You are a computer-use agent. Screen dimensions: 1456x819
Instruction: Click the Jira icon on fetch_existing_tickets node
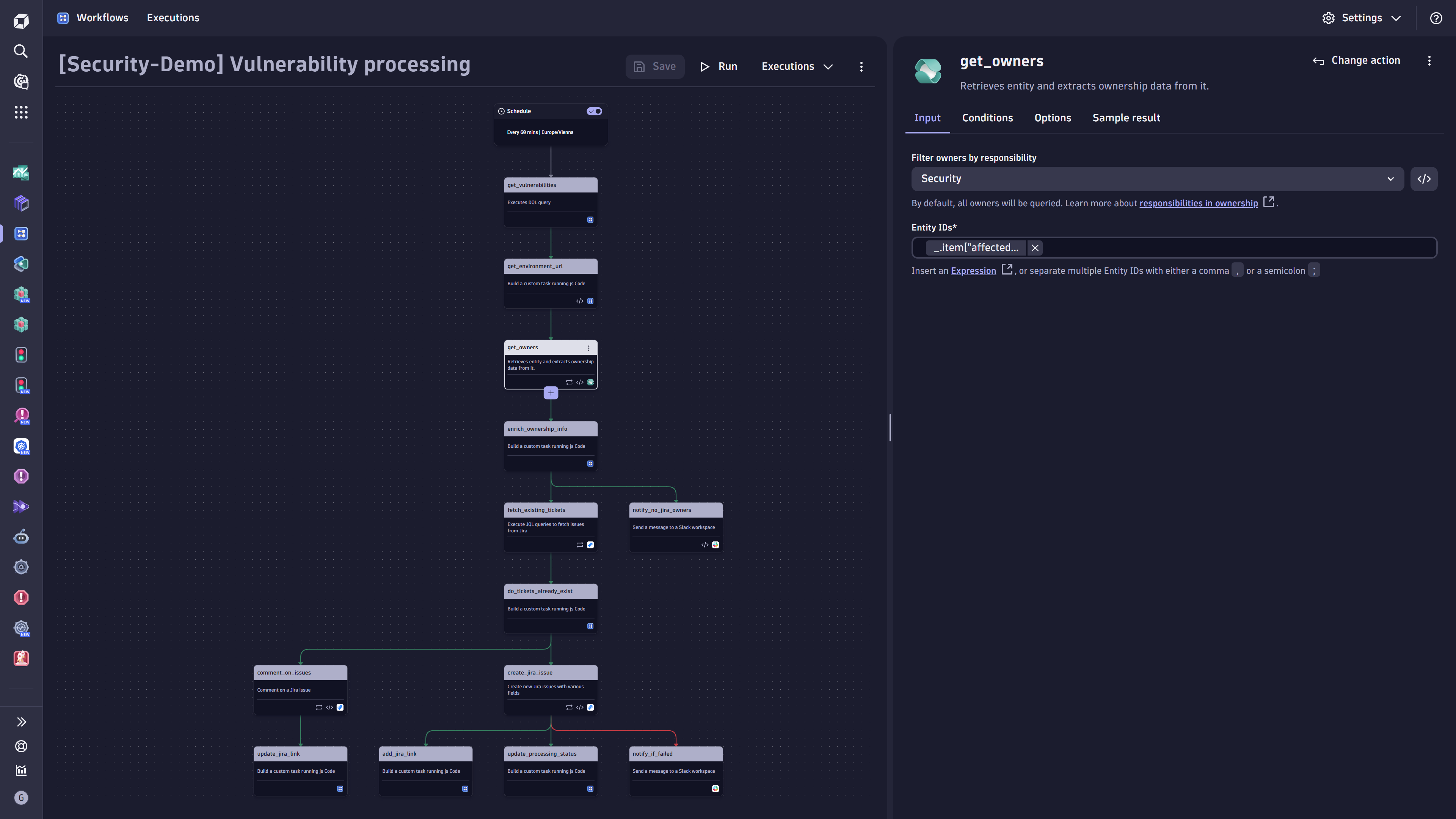click(x=590, y=545)
